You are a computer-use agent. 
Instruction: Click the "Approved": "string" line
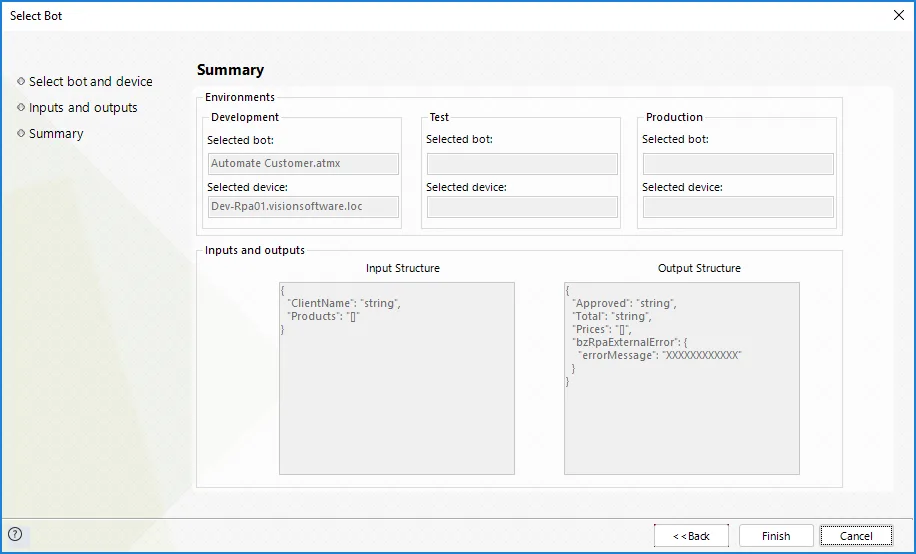click(x=624, y=303)
